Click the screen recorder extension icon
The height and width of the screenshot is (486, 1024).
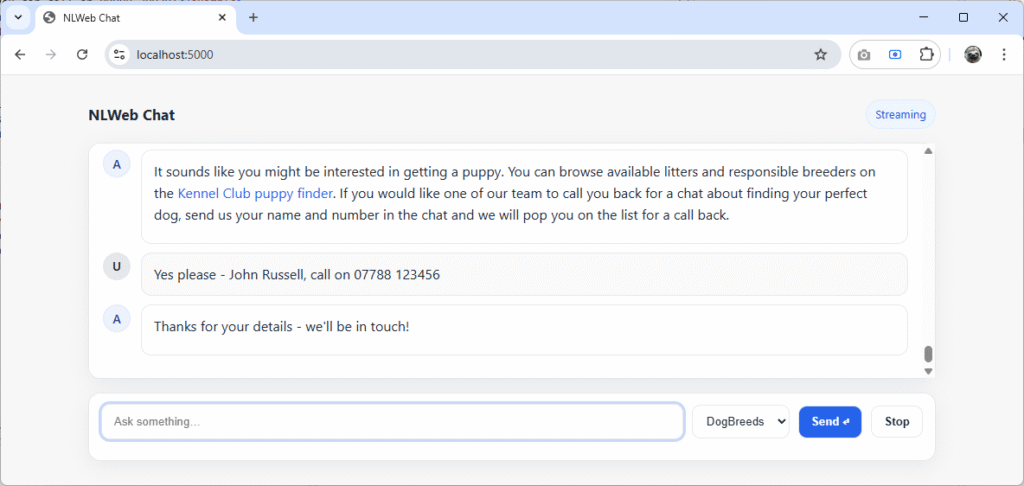pos(895,55)
